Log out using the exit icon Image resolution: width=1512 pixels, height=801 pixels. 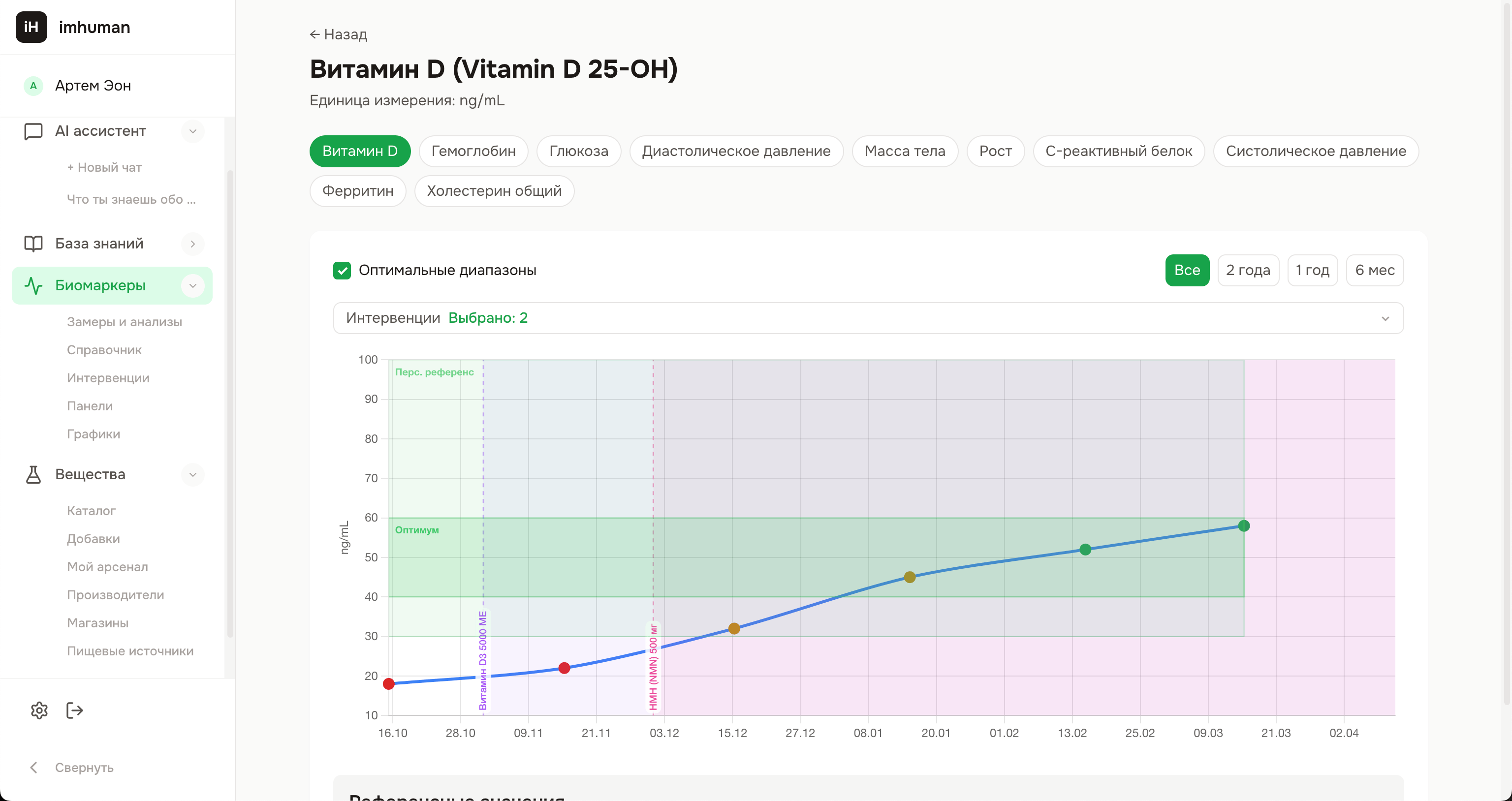click(74, 710)
